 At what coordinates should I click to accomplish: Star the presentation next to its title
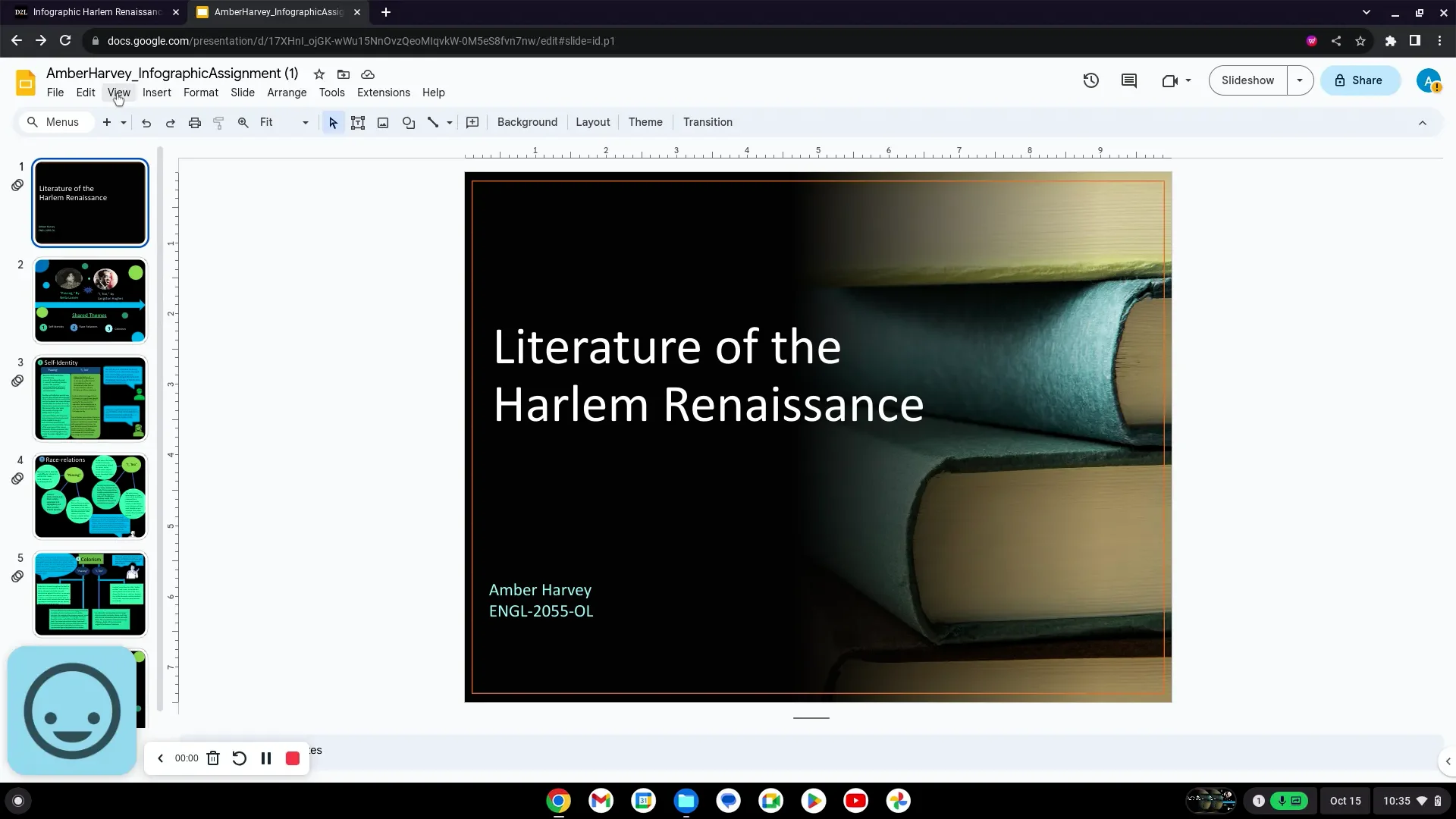coord(318,74)
